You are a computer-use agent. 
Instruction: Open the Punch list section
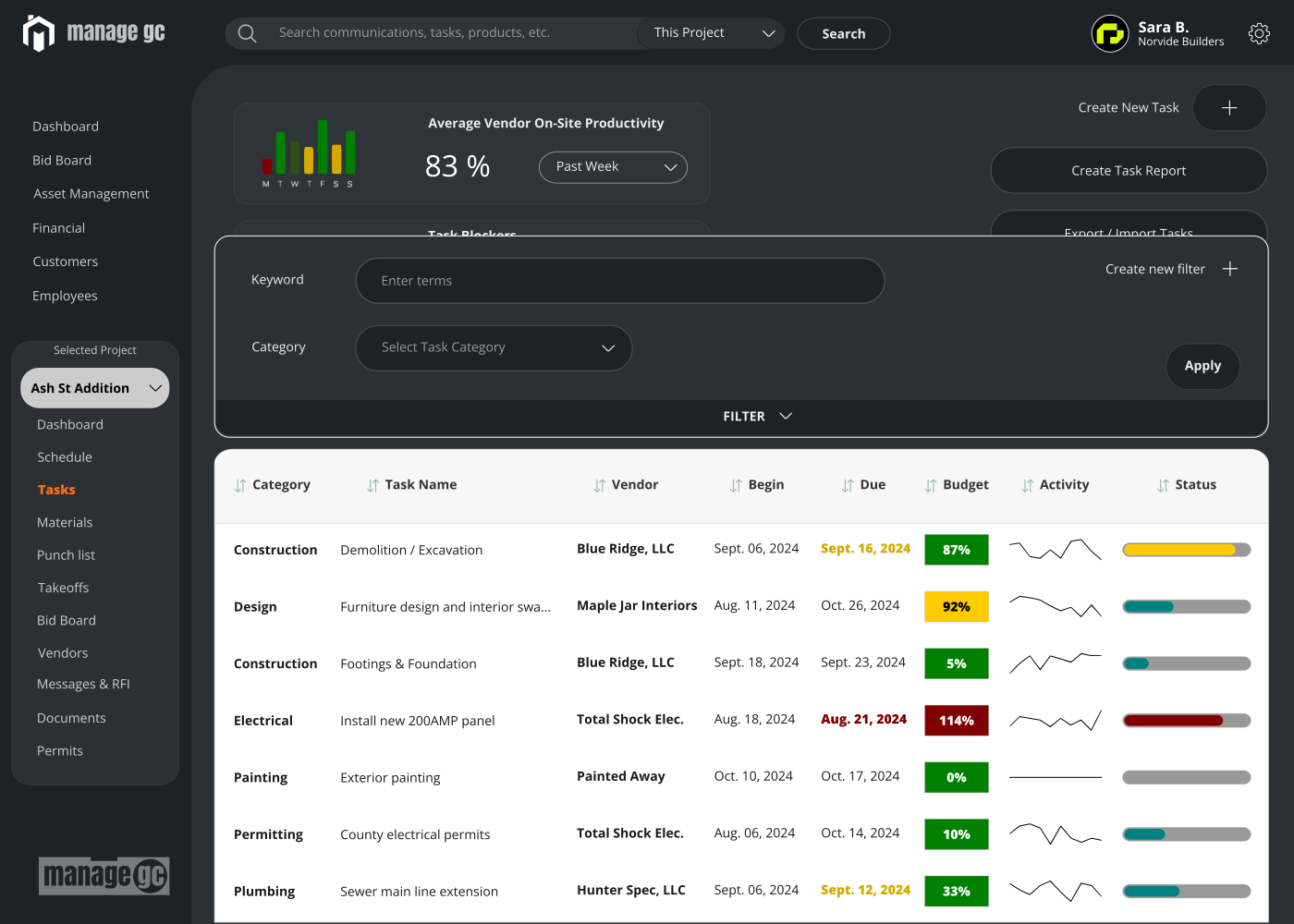coord(66,554)
